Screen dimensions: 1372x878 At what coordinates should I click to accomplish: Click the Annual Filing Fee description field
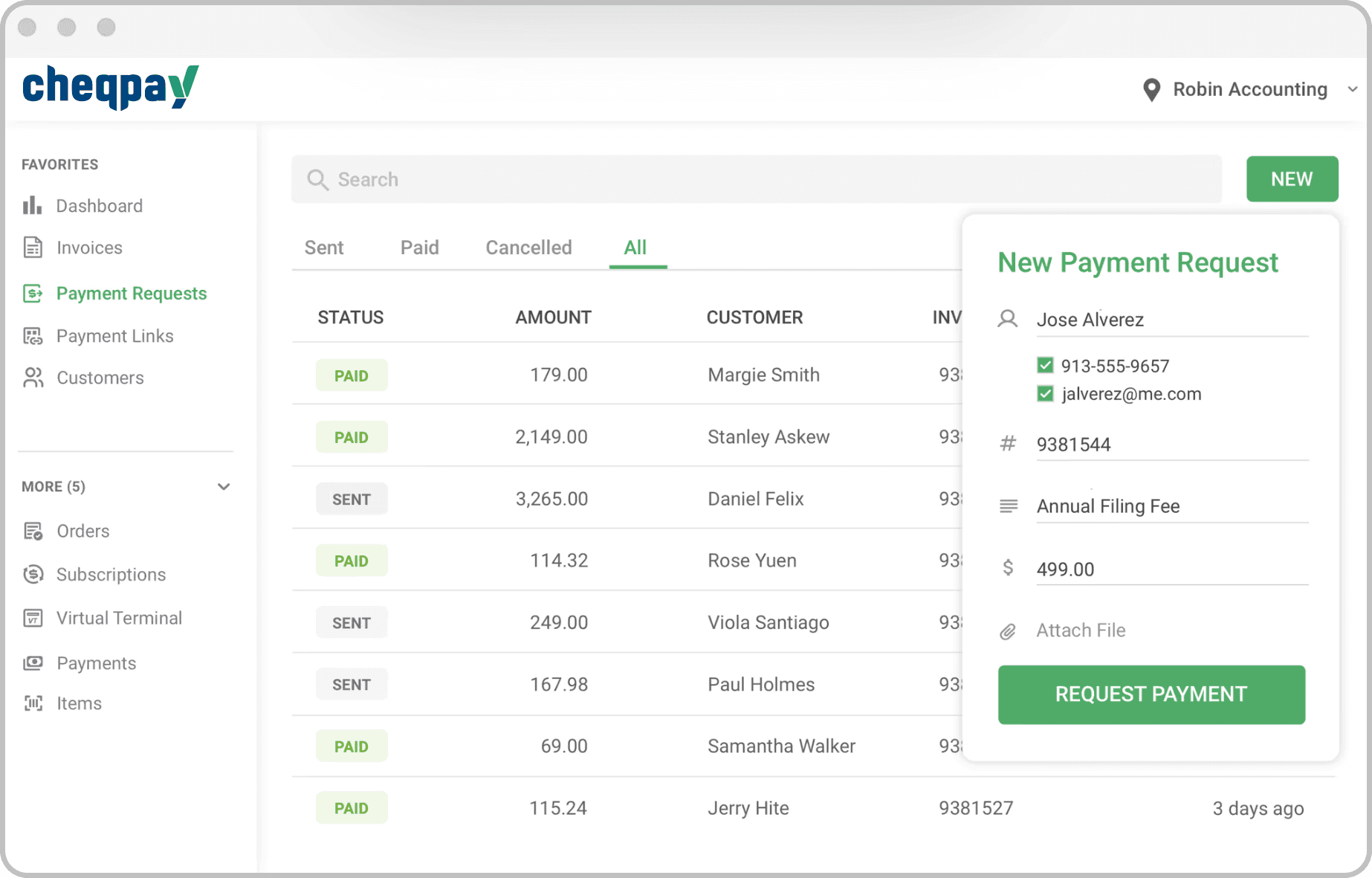[1172, 506]
